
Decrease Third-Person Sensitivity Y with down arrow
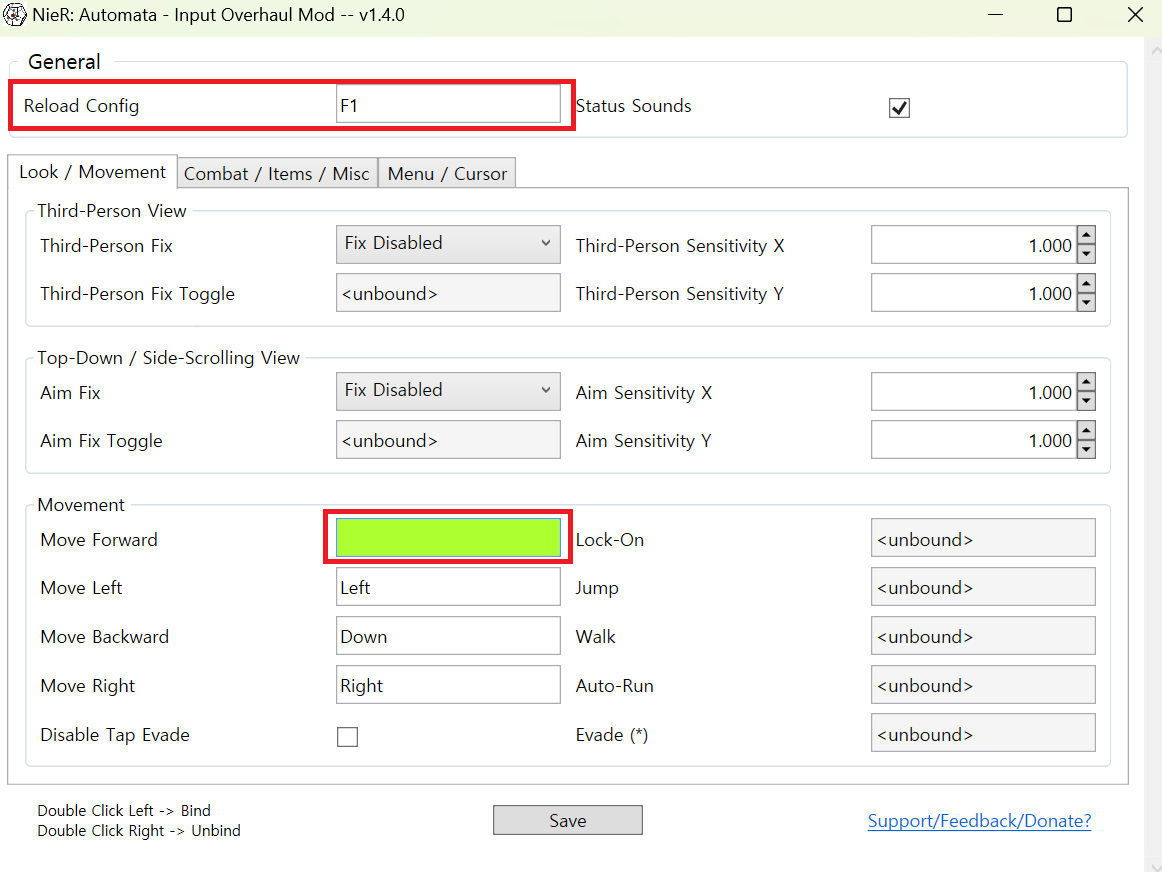coord(1086,302)
